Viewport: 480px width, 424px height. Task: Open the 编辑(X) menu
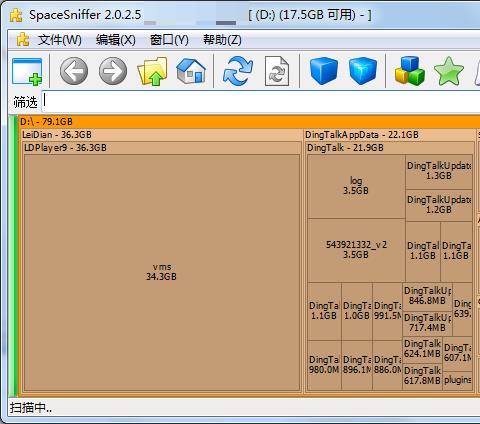coord(116,40)
